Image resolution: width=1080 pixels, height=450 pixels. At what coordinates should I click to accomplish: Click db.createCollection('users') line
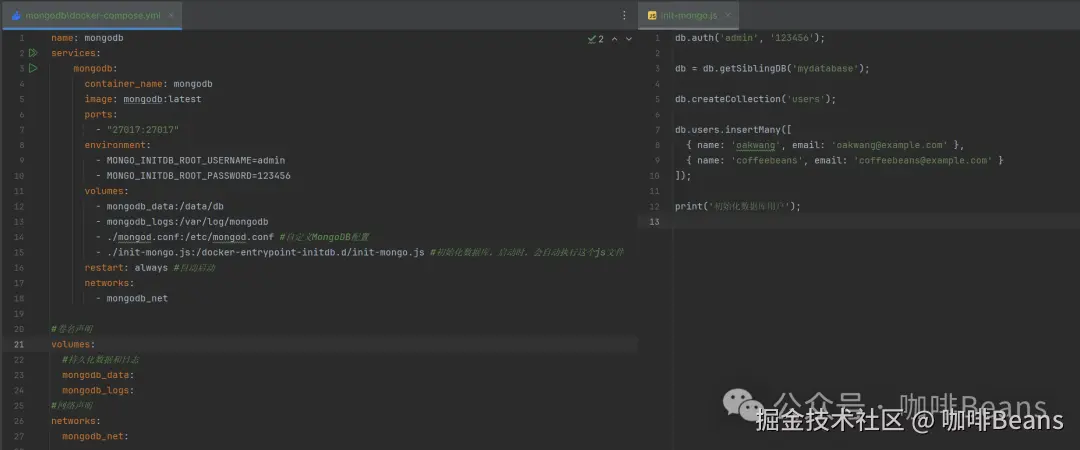click(755, 99)
